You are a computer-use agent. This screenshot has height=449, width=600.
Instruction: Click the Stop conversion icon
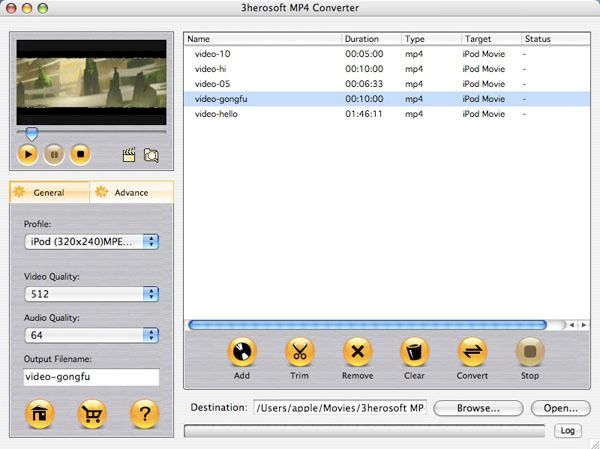[530, 351]
